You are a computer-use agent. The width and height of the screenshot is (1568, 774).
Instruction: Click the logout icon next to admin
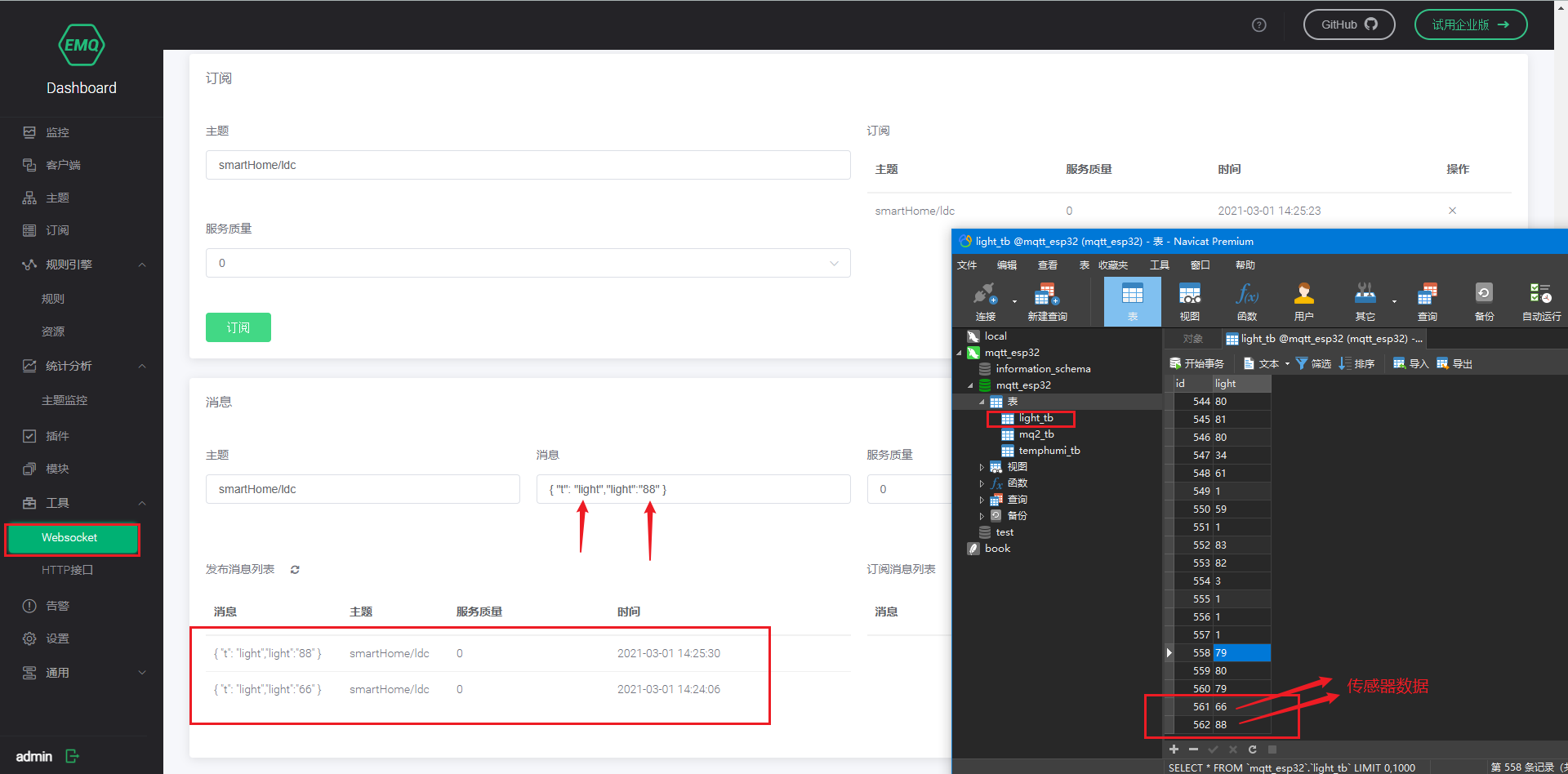click(x=72, y=756)
